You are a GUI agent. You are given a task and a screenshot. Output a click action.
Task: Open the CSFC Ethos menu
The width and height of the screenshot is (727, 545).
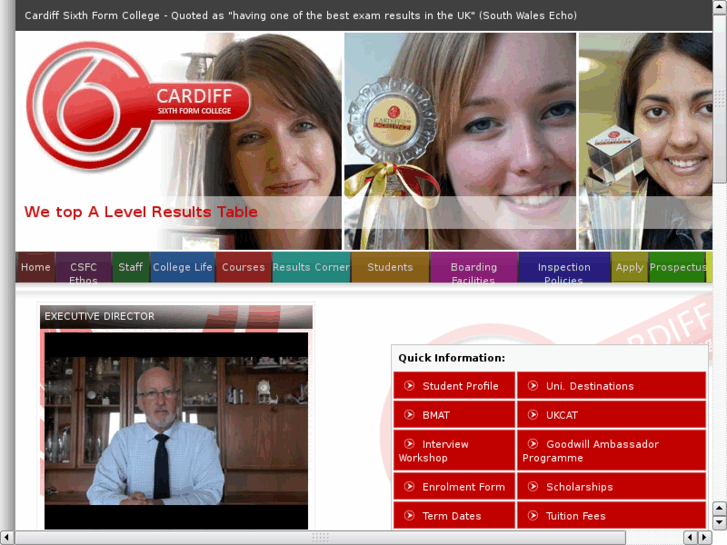tap(83, 267)
